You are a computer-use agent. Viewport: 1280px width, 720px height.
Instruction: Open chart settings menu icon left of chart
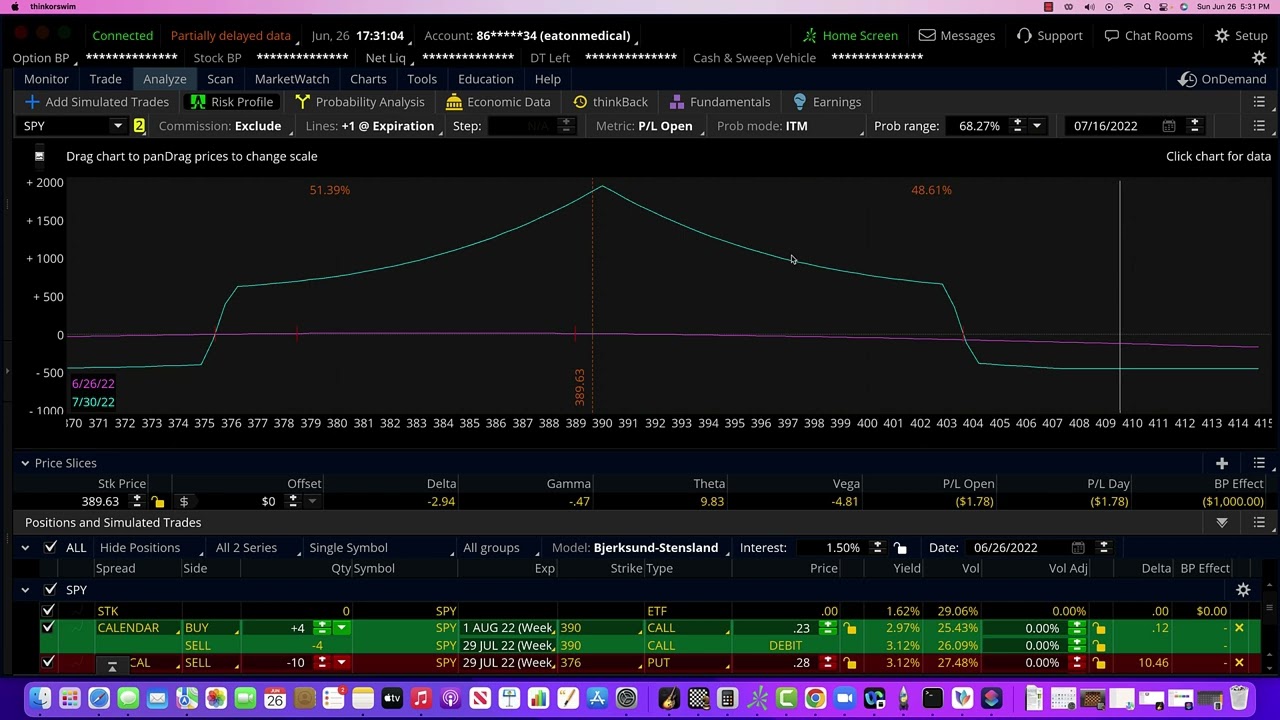pos(39,156)
